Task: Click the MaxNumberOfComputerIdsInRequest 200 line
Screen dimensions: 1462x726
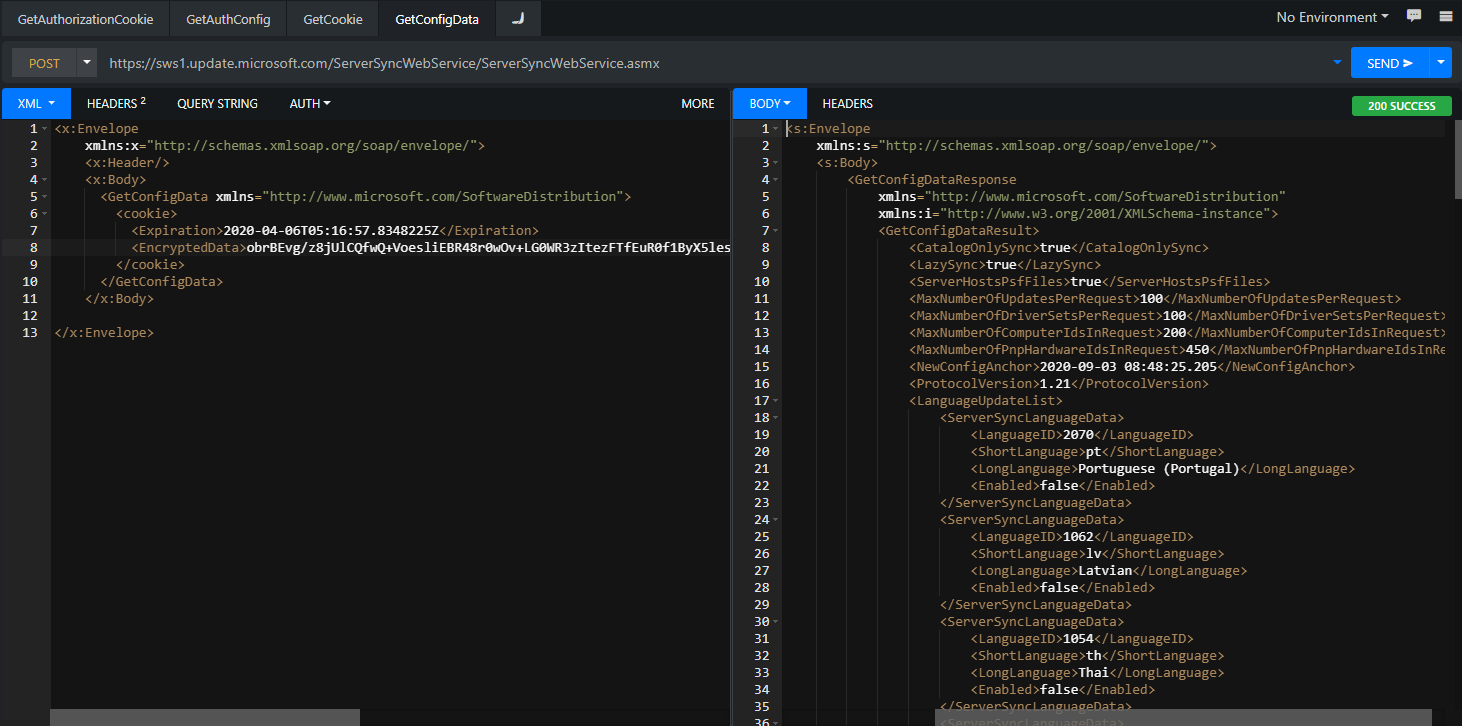Action: (1178, 333)
